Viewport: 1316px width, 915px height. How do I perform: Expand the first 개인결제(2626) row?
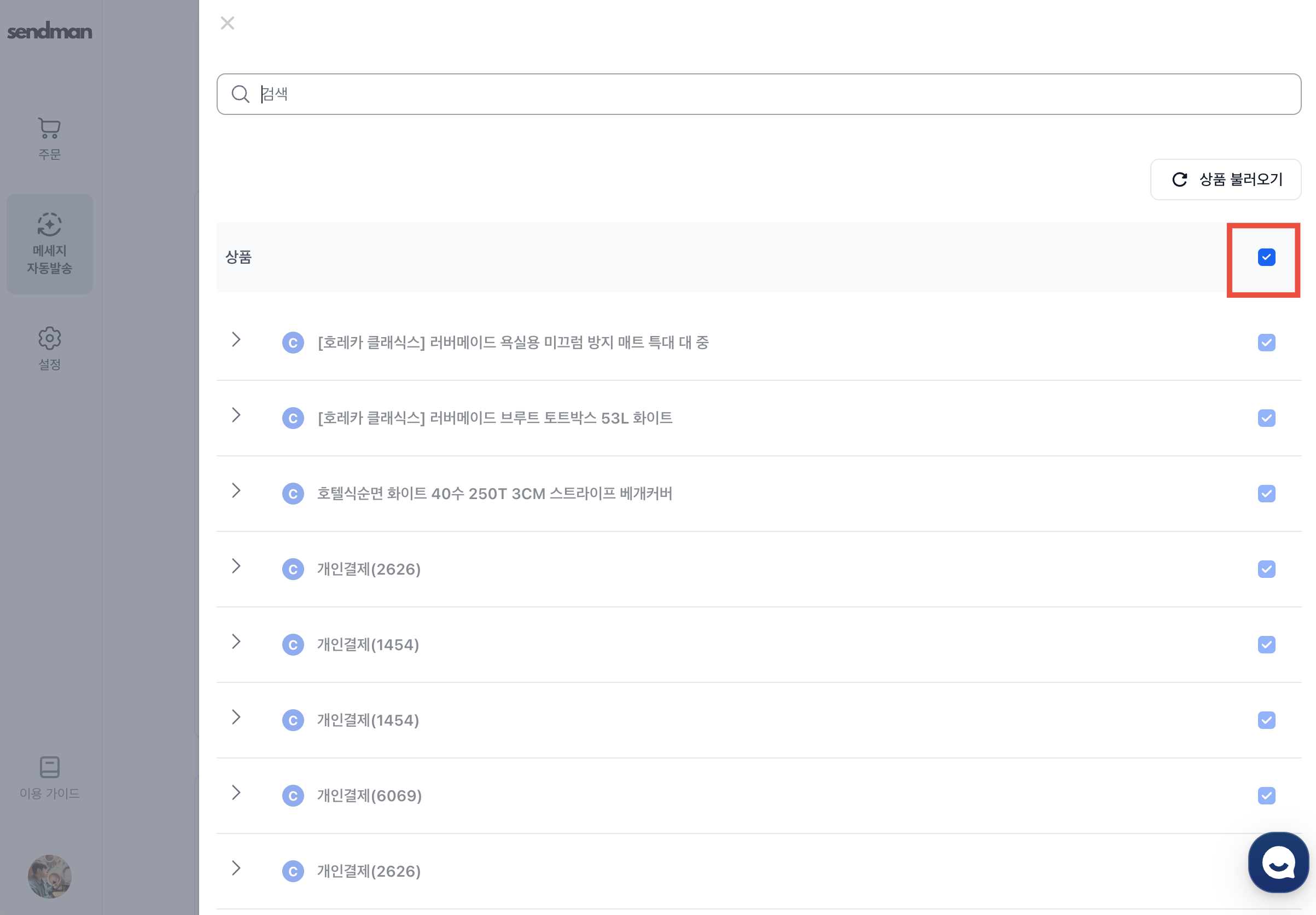tap(236, 566)
